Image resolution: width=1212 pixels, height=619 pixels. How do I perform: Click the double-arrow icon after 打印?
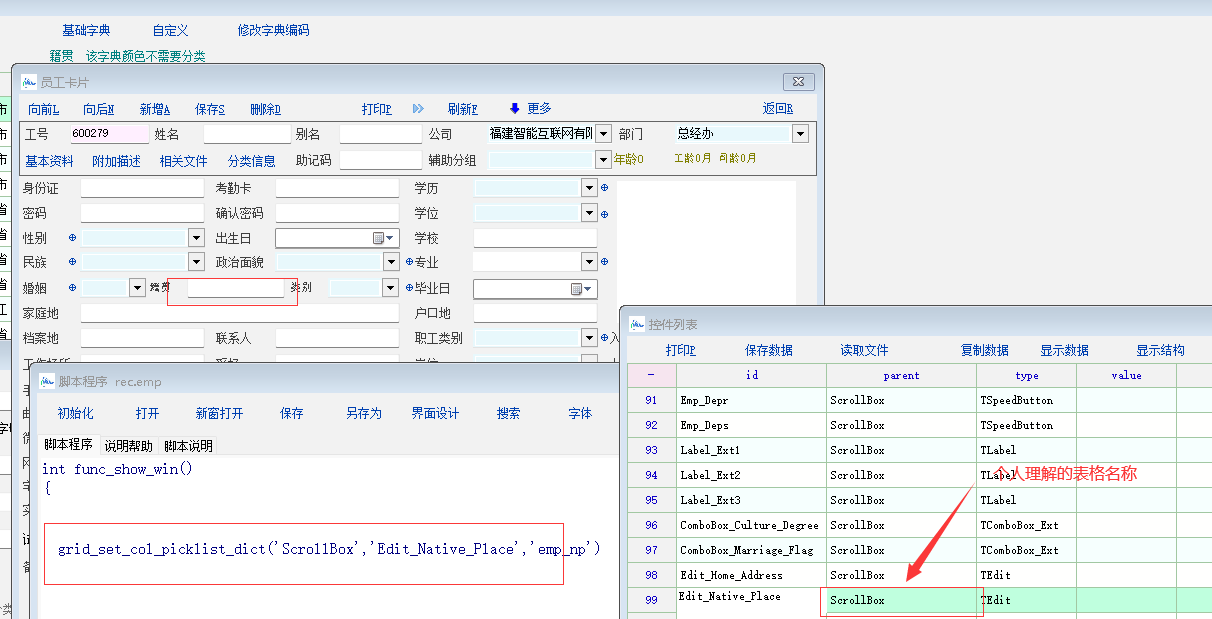coord(418,109)
